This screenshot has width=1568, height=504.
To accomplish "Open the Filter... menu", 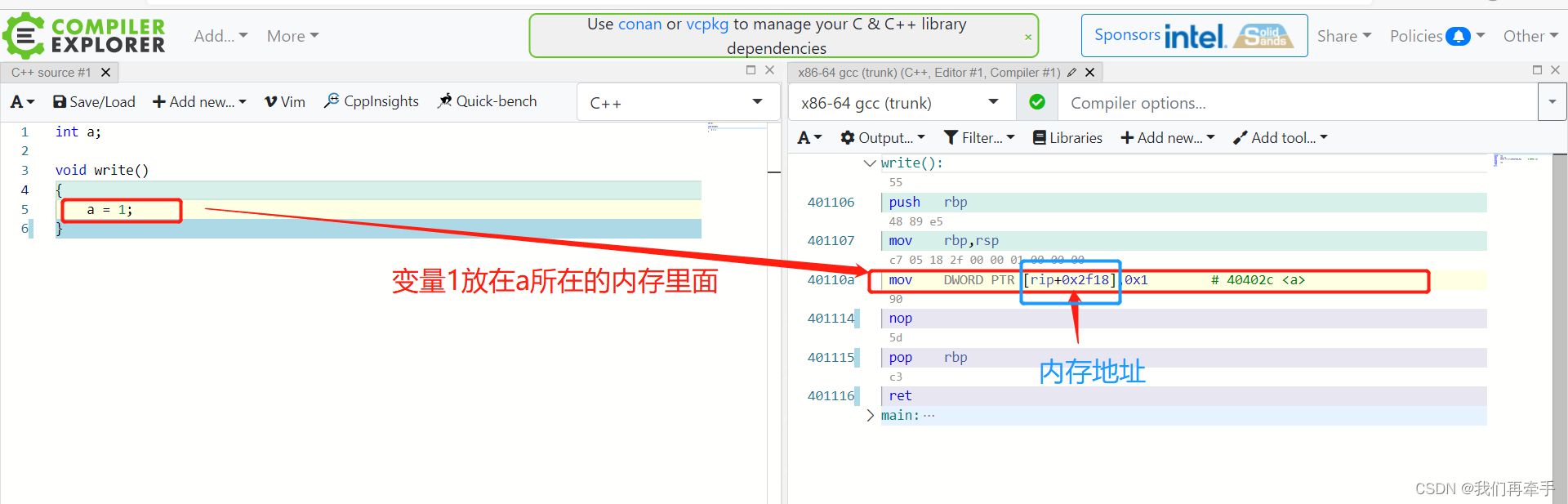I will tap(979, 138).
